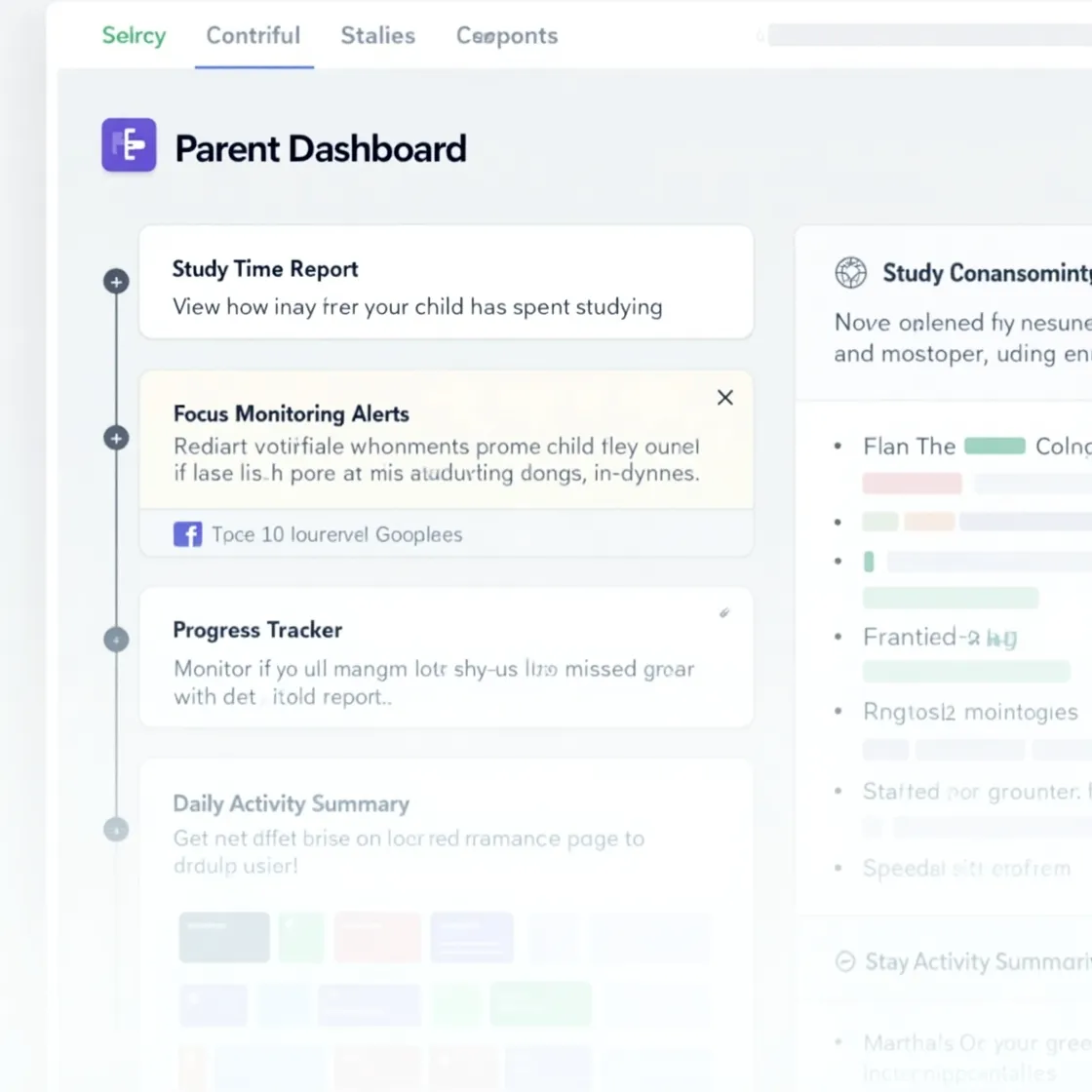Click the gray tile in Daily Activity Summary
The height and width of the screenshot is (1092, 1092).
[224, 937]
